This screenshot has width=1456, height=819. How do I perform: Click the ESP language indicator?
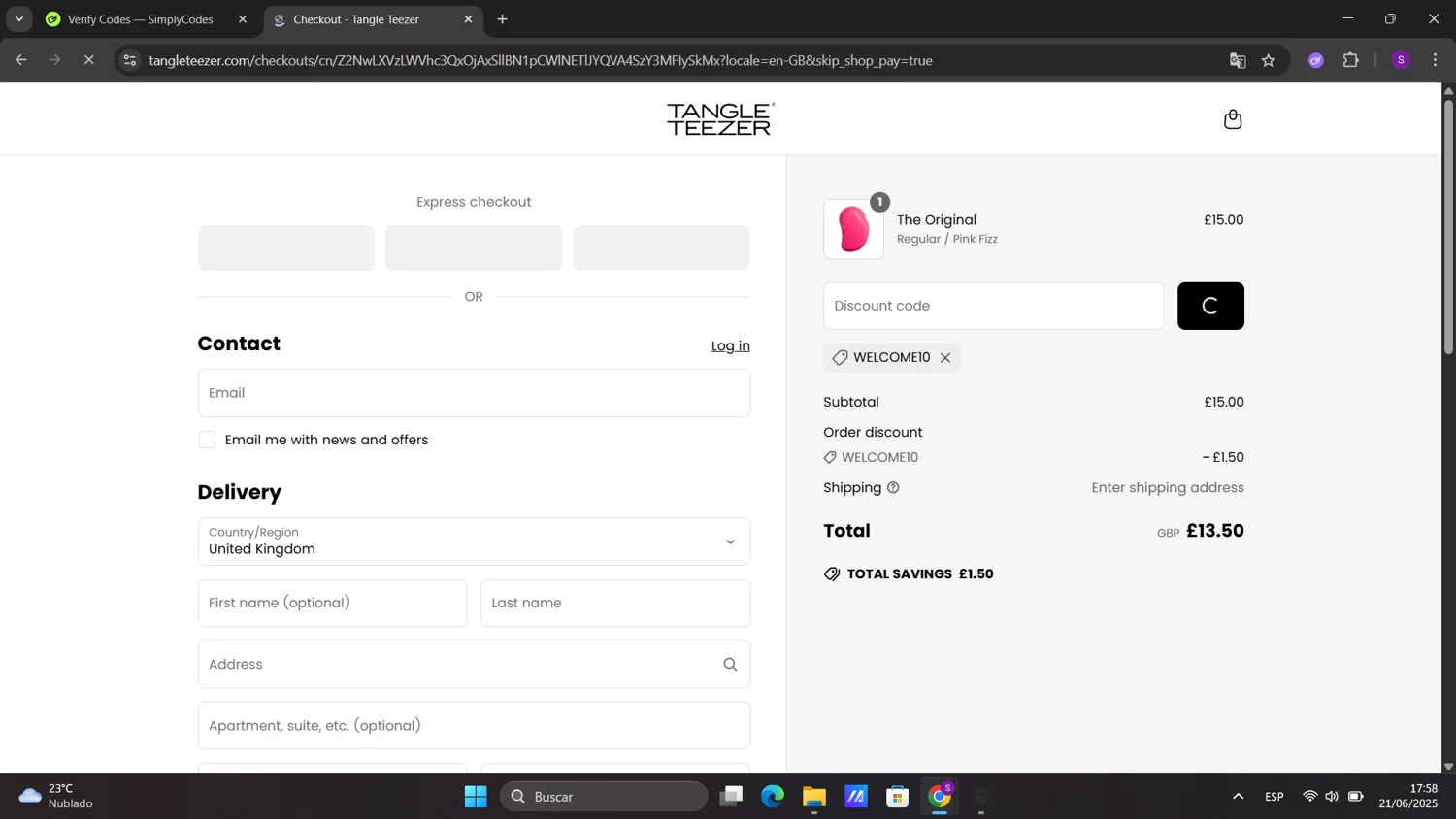coord(1274,797)
